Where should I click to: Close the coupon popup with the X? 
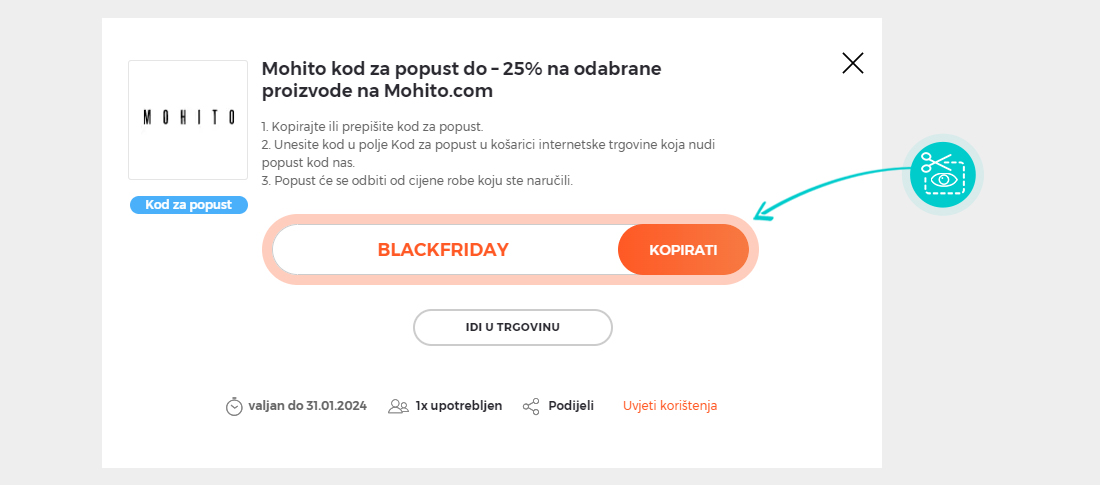(852, 63)
